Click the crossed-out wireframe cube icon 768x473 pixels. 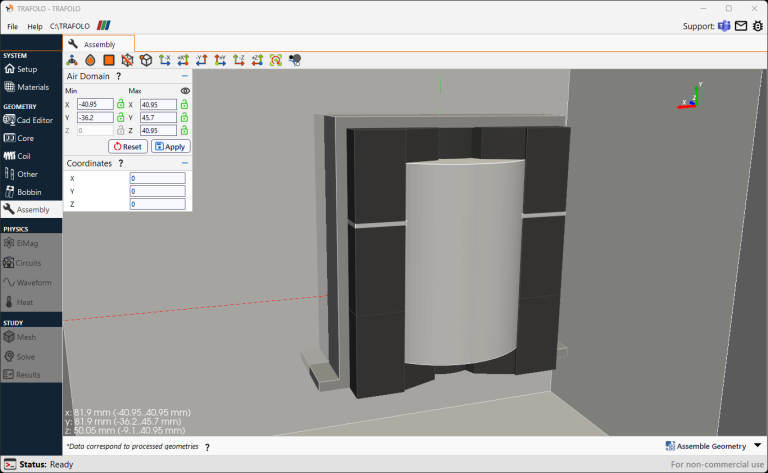click(x=127, y=60)
